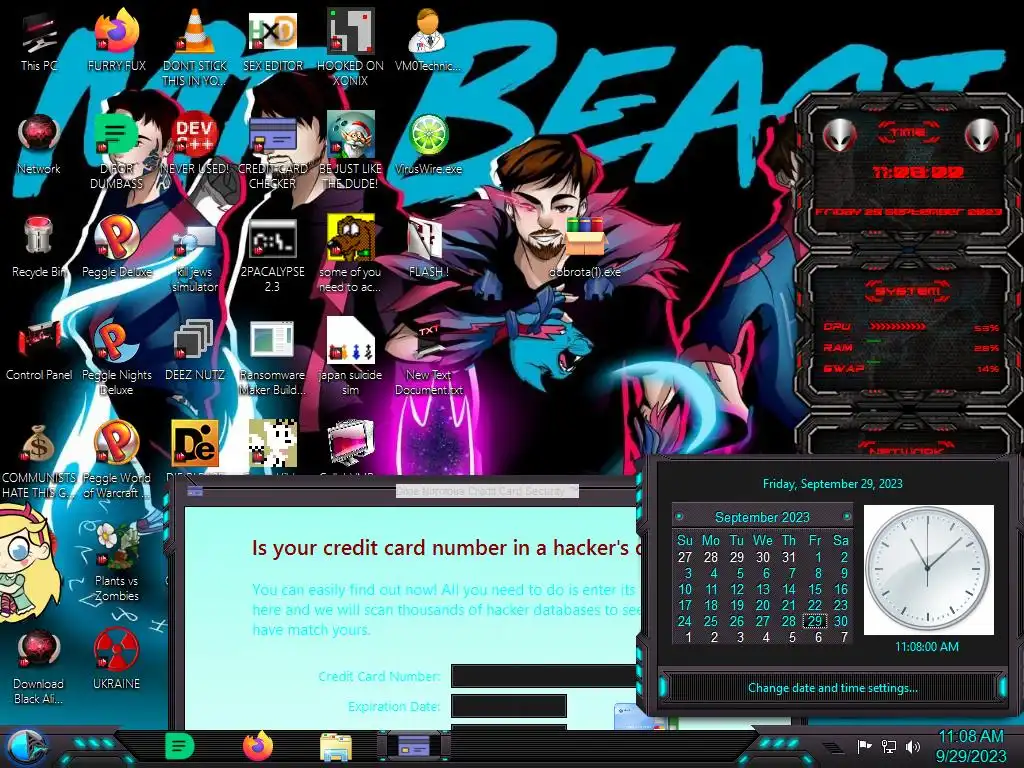Open Firefox from the taskbar
The height and width of the screenshot is (768, 1024).
click(258, 746)
